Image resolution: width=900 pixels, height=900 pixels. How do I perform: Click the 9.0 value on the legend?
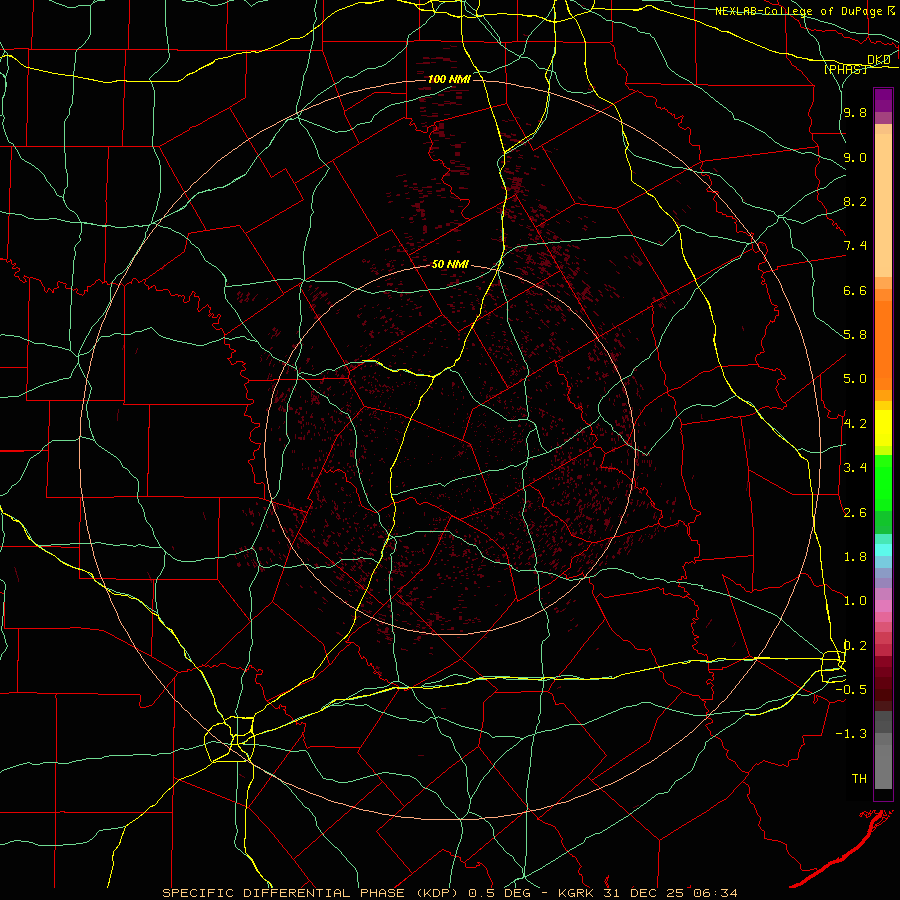855,157
